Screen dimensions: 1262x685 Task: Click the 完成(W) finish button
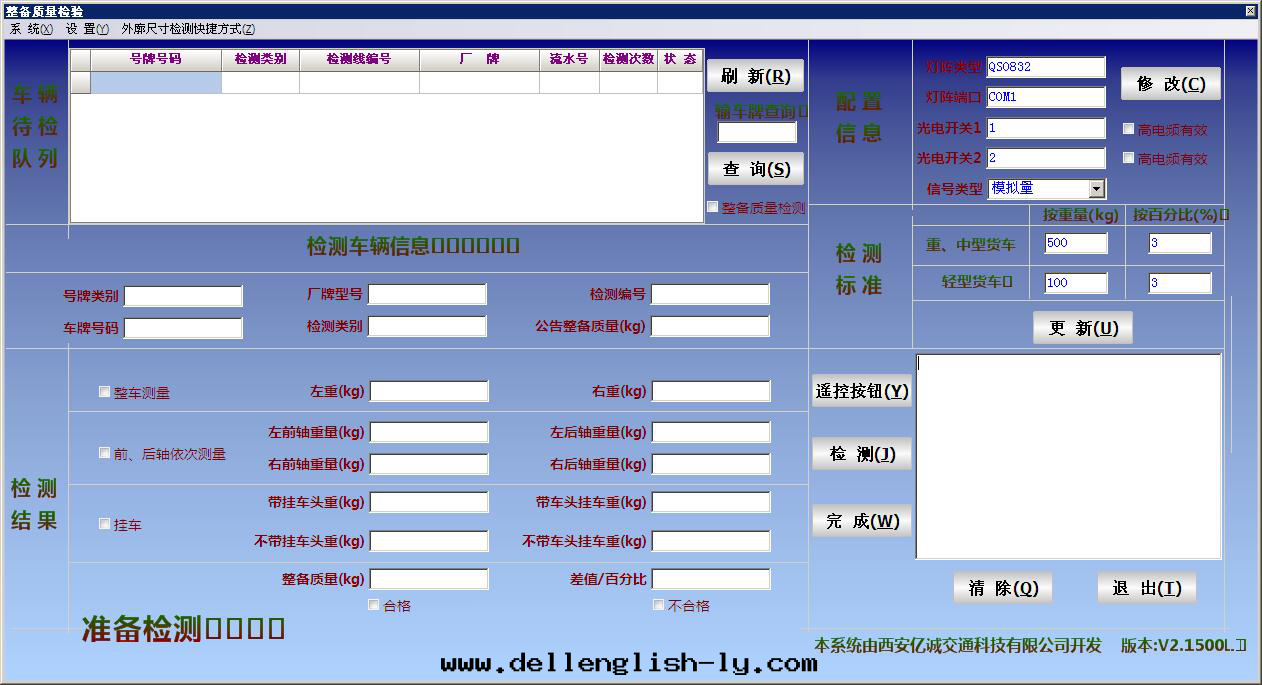coord(861,521)
